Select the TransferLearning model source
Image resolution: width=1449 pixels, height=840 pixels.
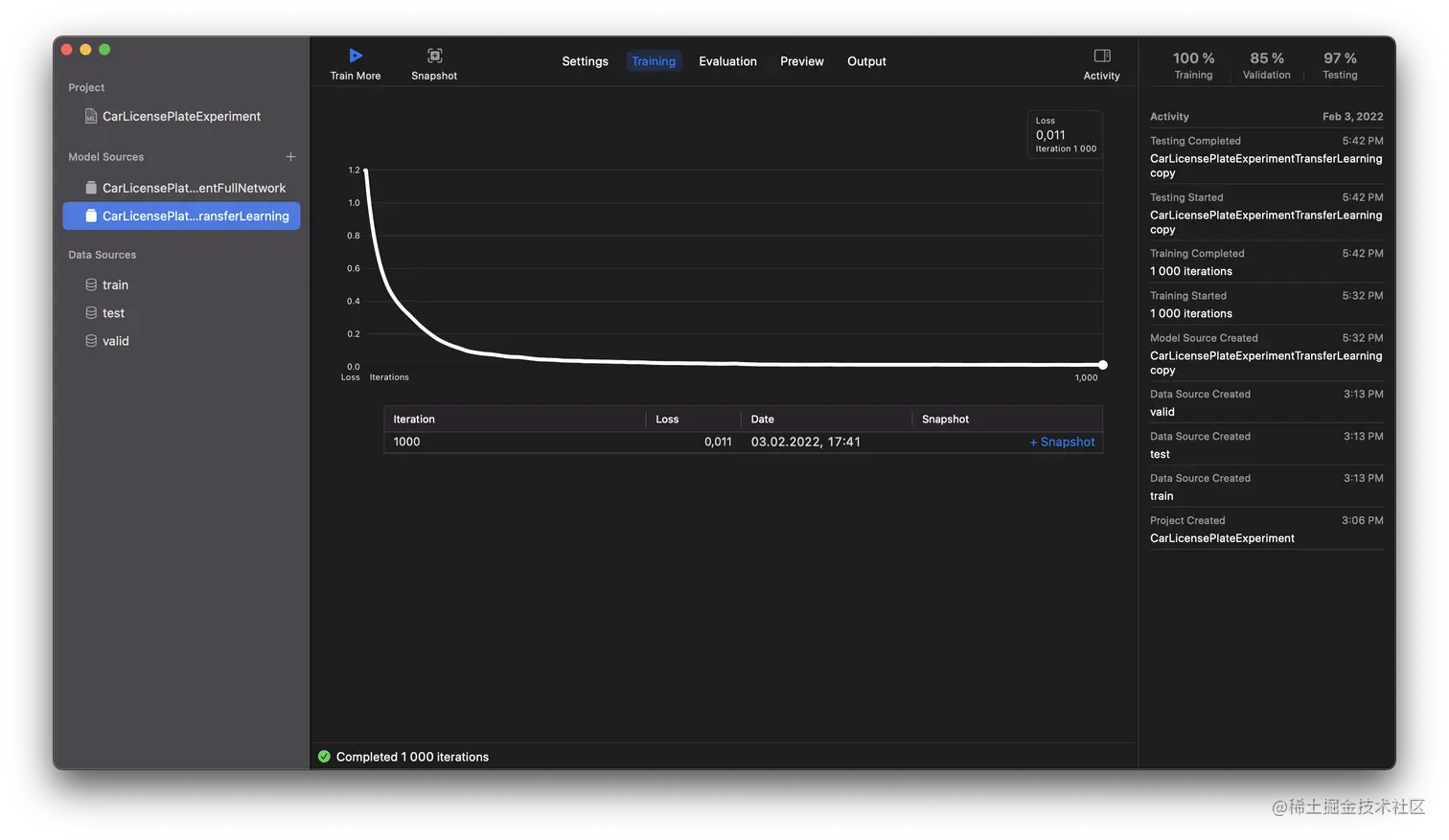(x=181, y=216)
